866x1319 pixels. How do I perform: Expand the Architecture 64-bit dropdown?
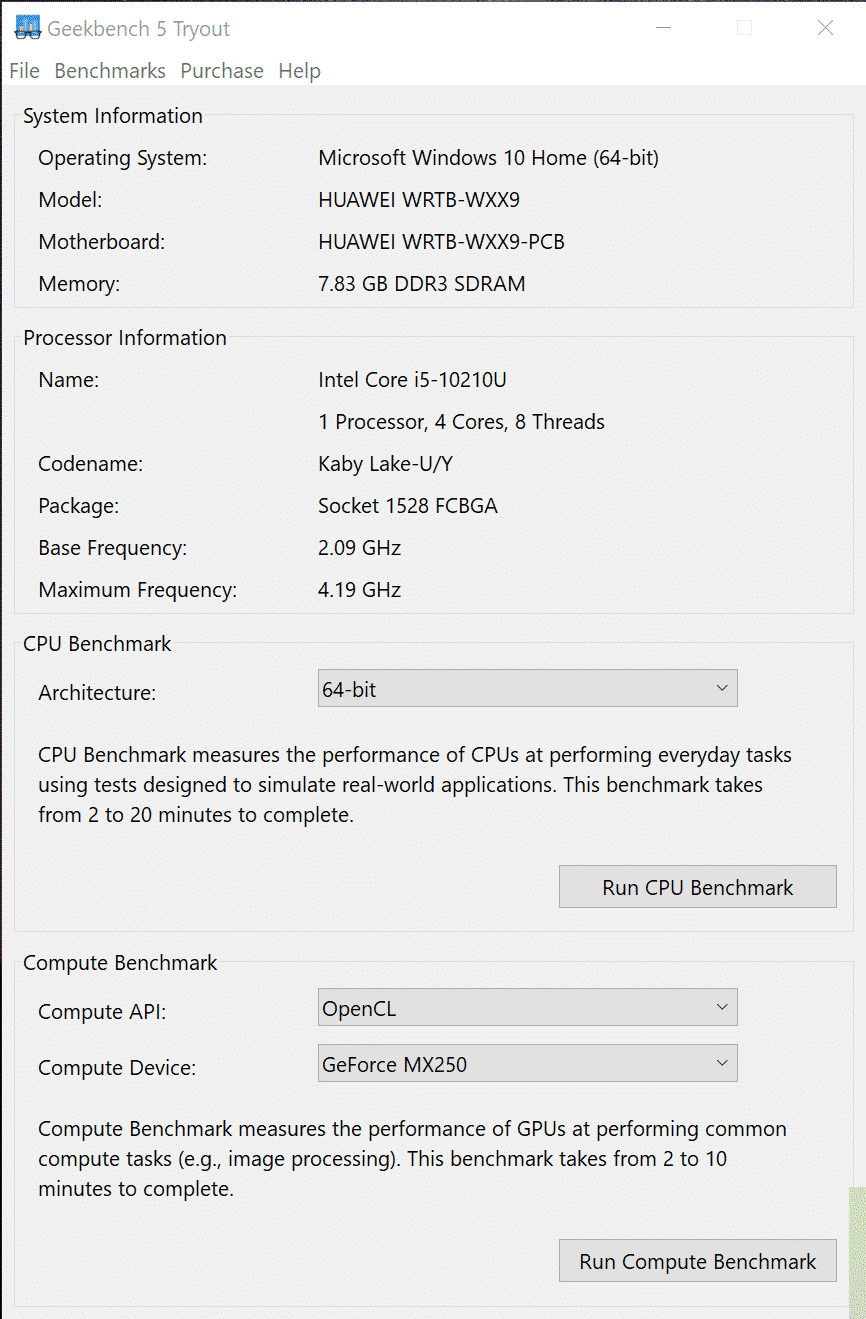[527, 689]
